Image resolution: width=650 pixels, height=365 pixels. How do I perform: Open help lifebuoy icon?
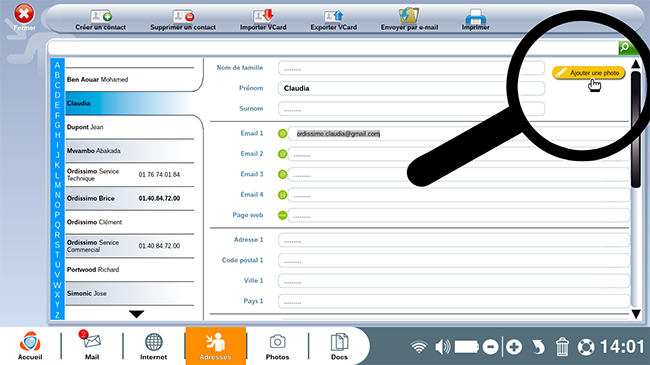[x=586, y=347]
